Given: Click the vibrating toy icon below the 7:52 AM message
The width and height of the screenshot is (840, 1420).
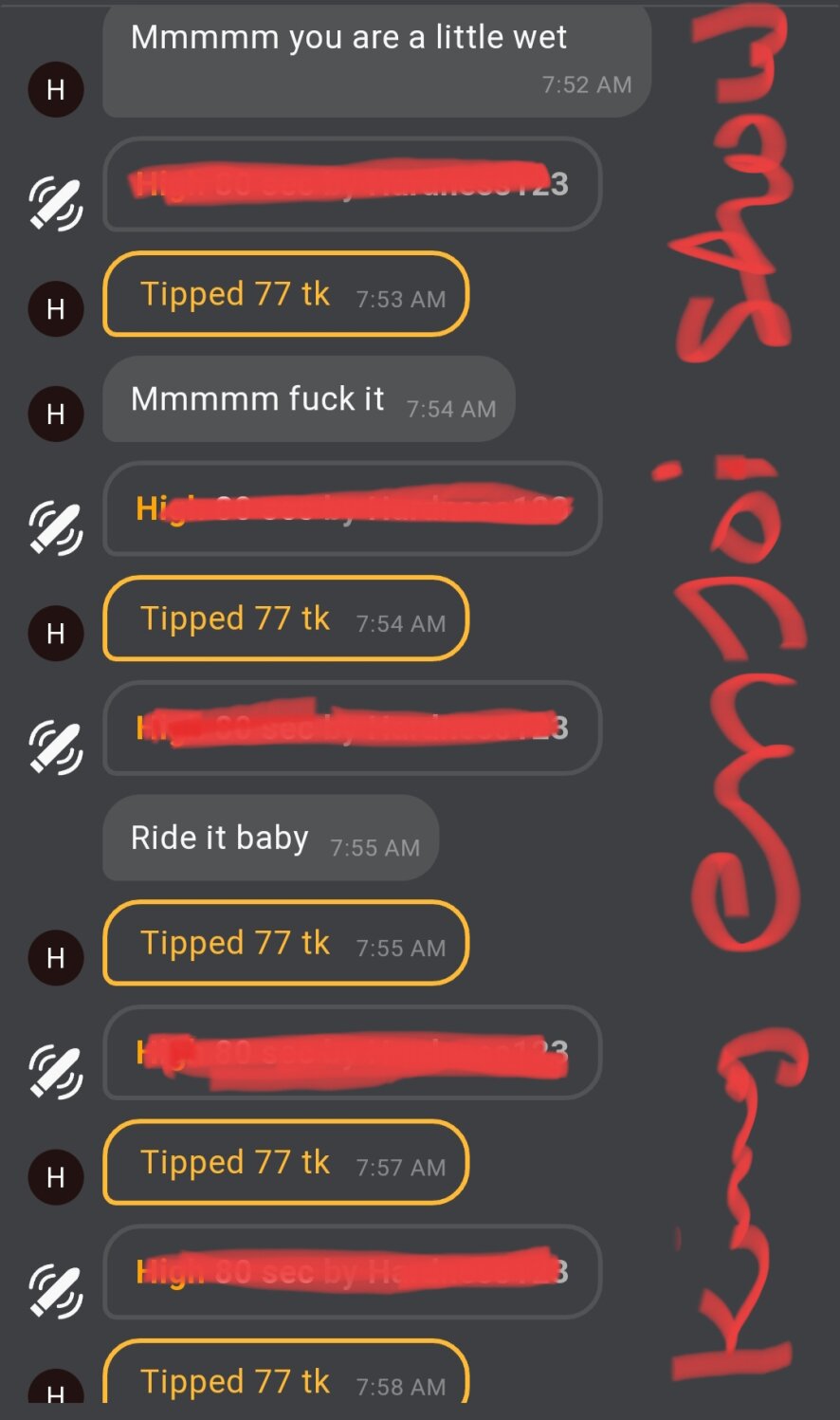Looking at the screenshot, I should tap(56, 204).
